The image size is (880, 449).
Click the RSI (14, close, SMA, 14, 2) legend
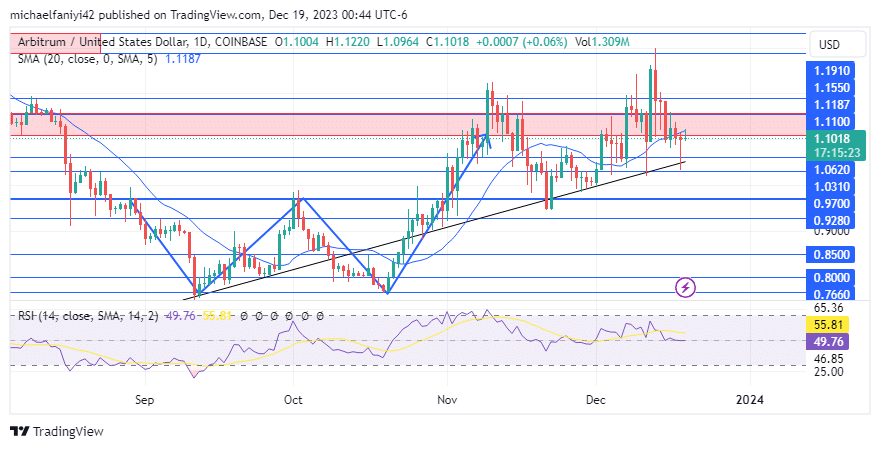[x=88, y=316]
